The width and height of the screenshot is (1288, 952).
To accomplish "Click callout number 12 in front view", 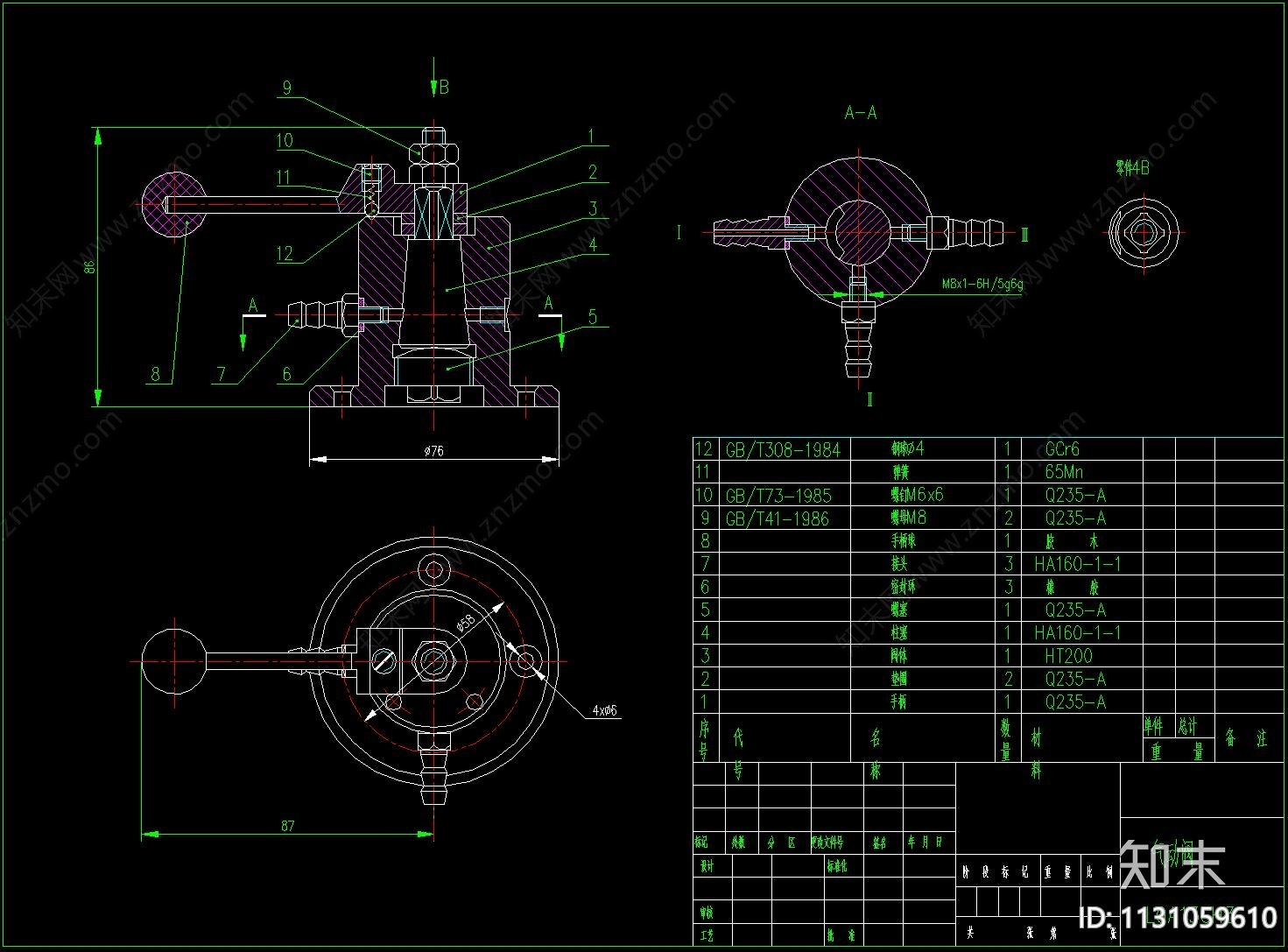I will [x=285, y=254].
